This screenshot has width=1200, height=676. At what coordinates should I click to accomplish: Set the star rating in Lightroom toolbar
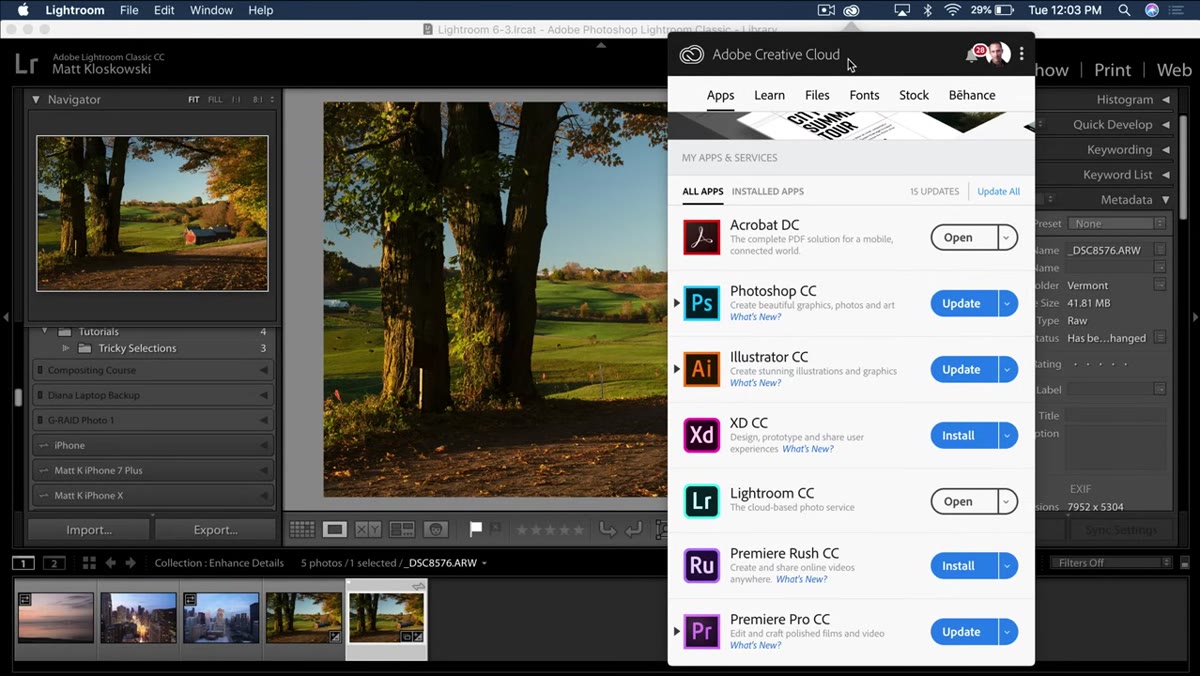(550, 529)
